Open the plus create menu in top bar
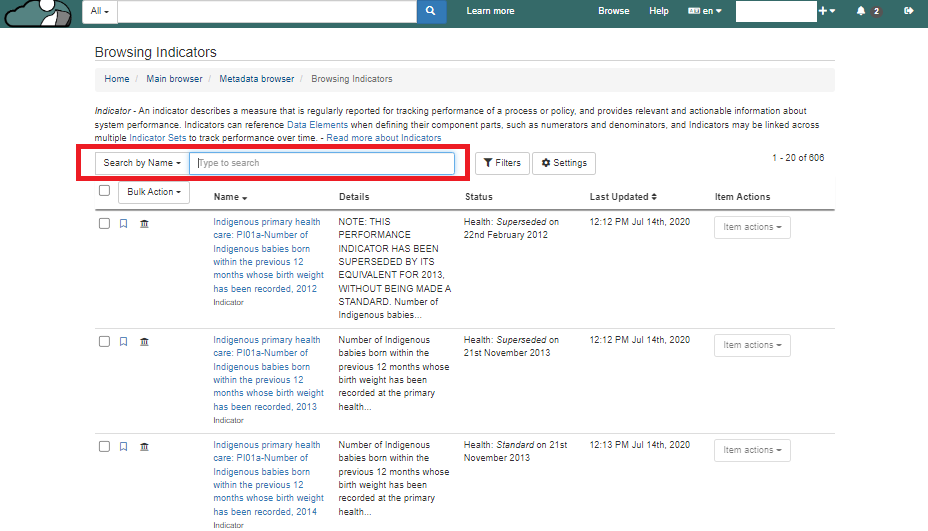This screenshot has width=928, height=531. coord(826,11)
